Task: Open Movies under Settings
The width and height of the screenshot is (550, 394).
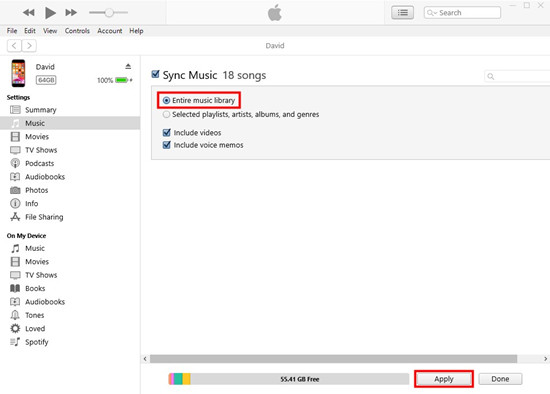Action: point(70,136)
